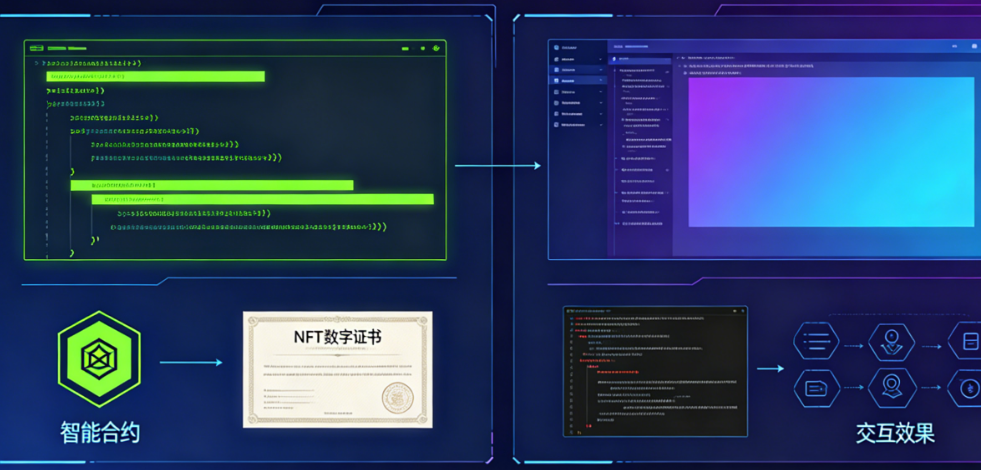Click the 交互效果 label
This screenshot has width=981, height=470.
895,433
